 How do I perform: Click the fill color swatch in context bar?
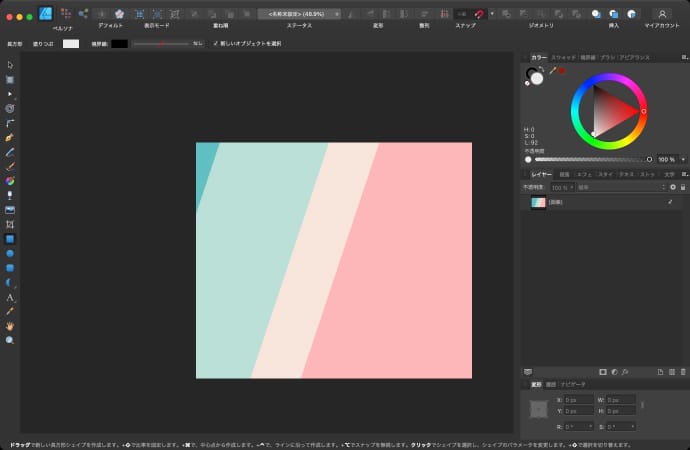pyautogui.click(x=71, y=44)
